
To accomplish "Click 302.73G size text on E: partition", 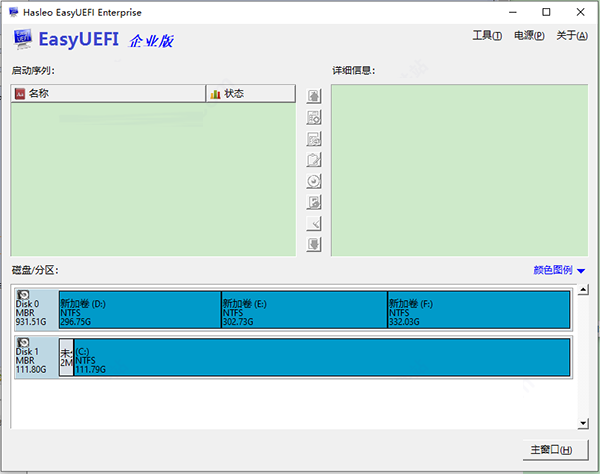I will point(238,322).
